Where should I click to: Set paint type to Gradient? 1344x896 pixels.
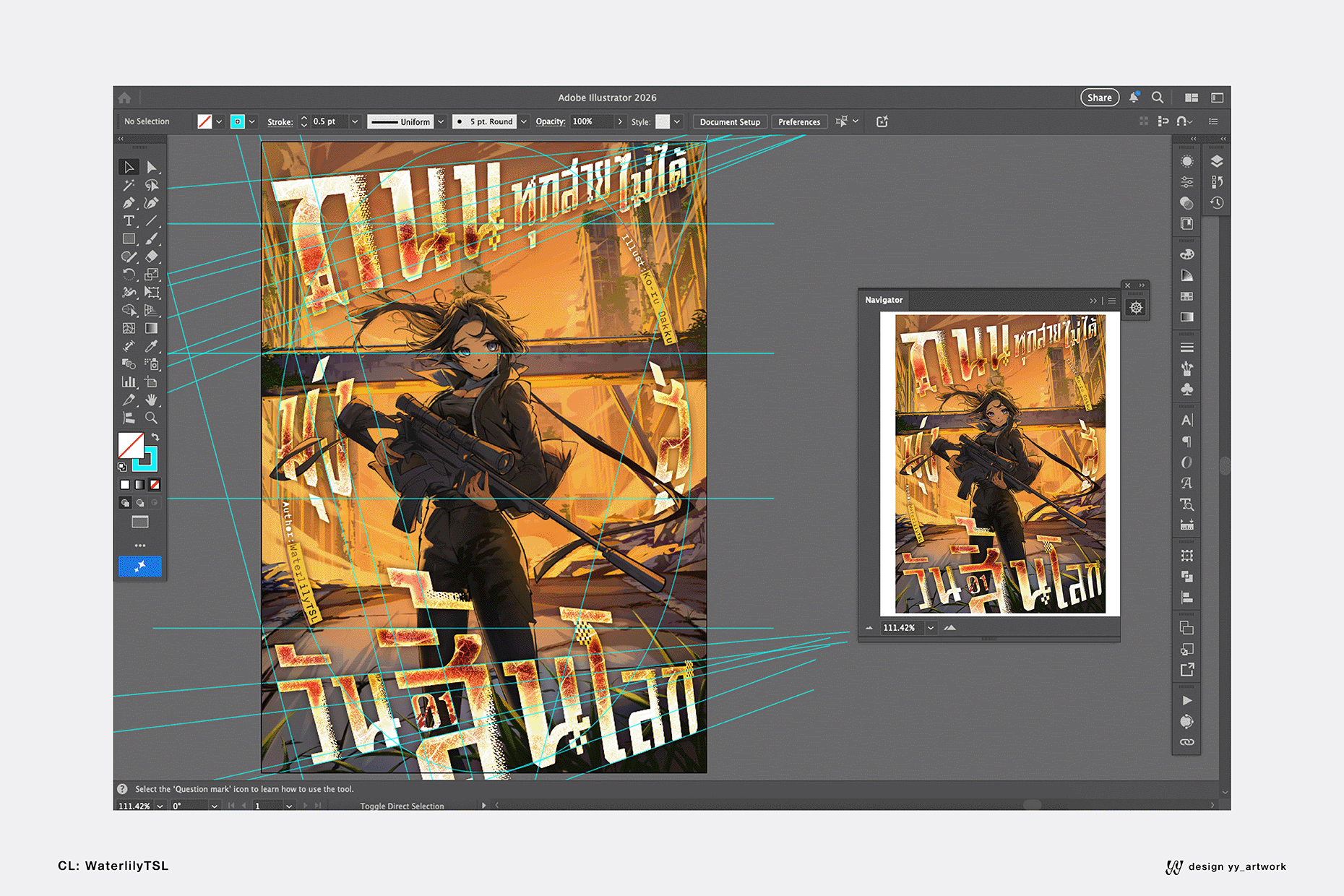(139, 485)
